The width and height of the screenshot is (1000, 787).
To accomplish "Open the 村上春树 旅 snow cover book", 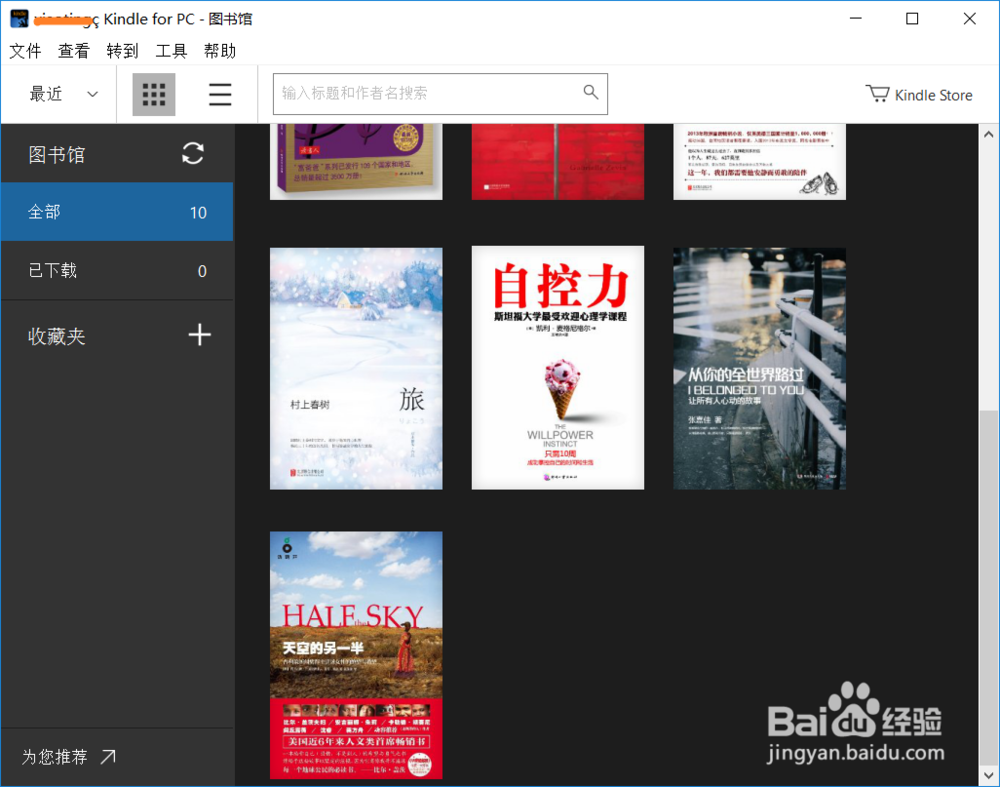I will pos(356,369).
